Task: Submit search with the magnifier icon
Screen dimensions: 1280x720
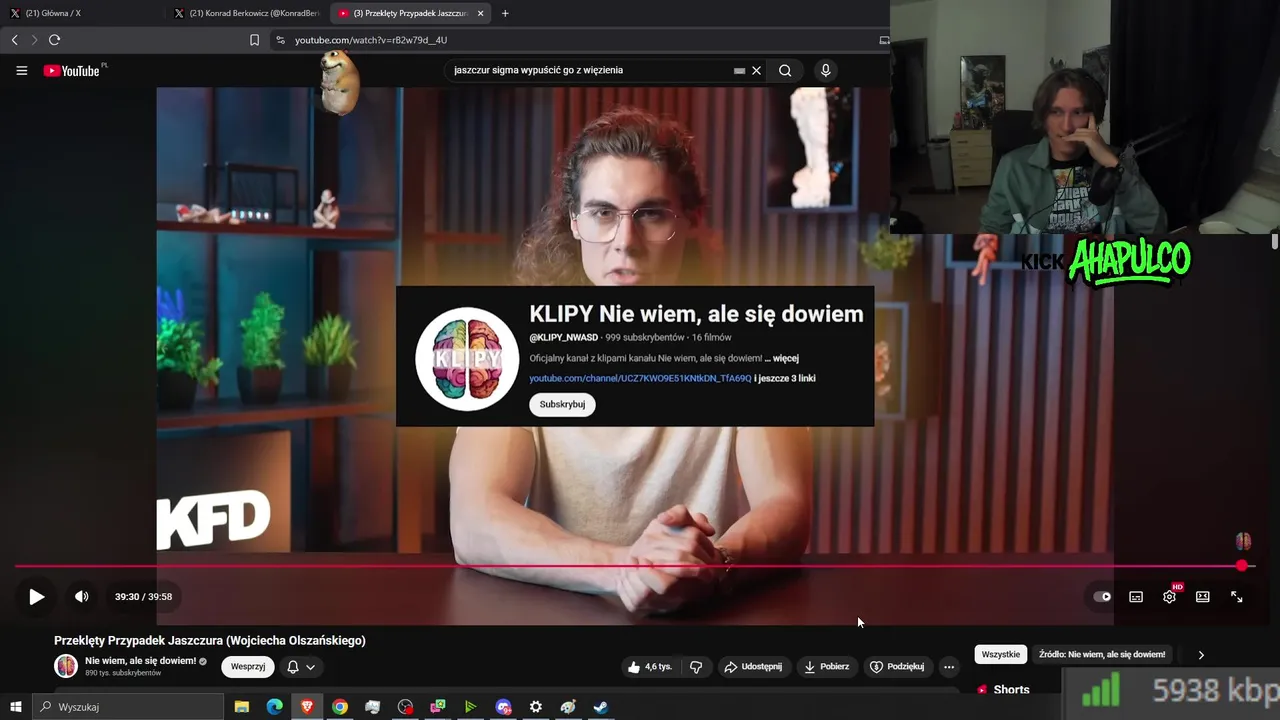Action: click(x=785, y=71)
